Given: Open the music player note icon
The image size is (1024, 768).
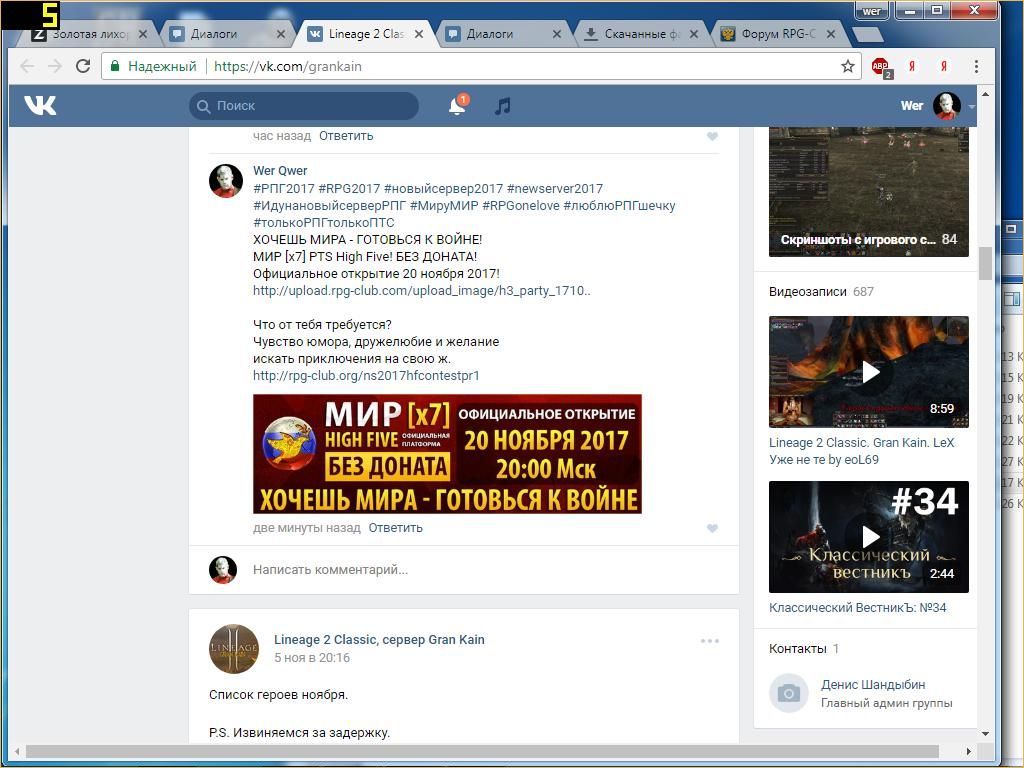Looking at the screenshot, I should click(503, 106).
